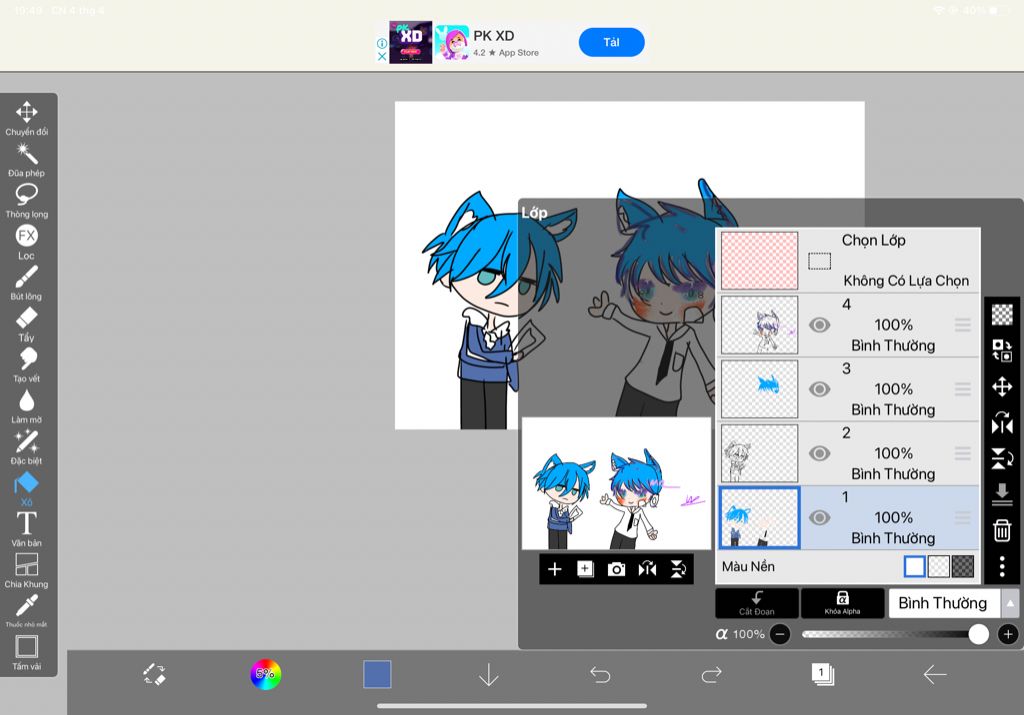The height and width of the screenshot is (715, 1024).
Task: Tap the merge layer down arrow icon
Action: click(1002, 494)
